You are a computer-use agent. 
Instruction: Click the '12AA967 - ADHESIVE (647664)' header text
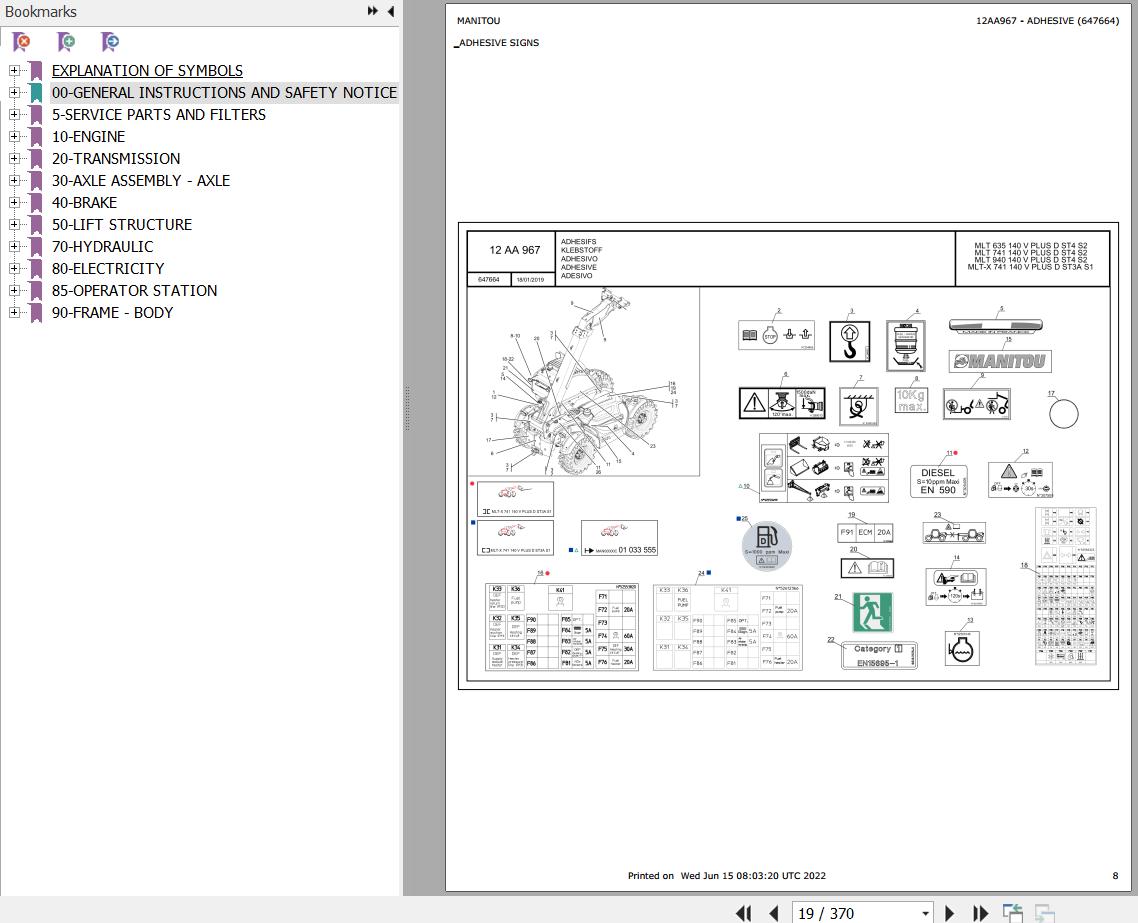coord(1047,21)
